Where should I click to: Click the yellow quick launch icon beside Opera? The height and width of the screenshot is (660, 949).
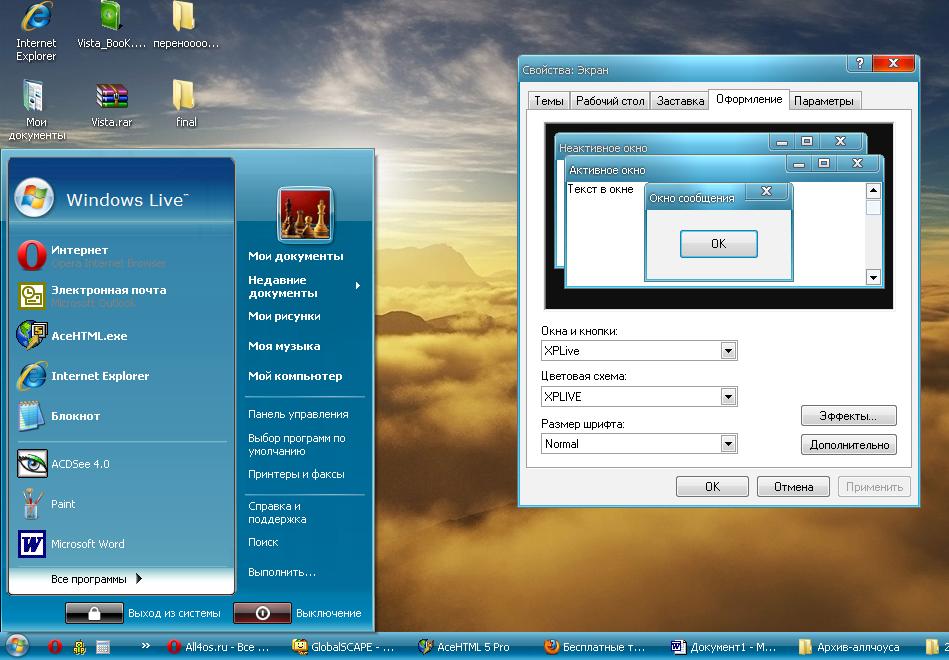tap(79, 647)
